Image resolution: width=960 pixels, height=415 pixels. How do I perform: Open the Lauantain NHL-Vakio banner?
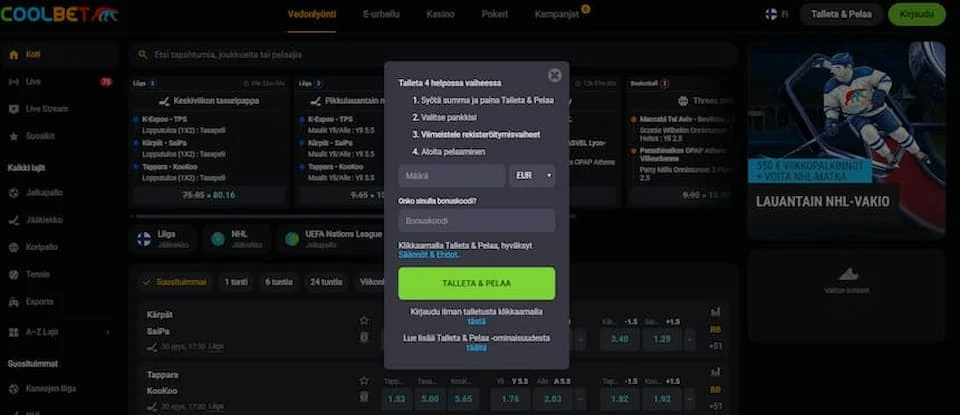click(847, 140)
